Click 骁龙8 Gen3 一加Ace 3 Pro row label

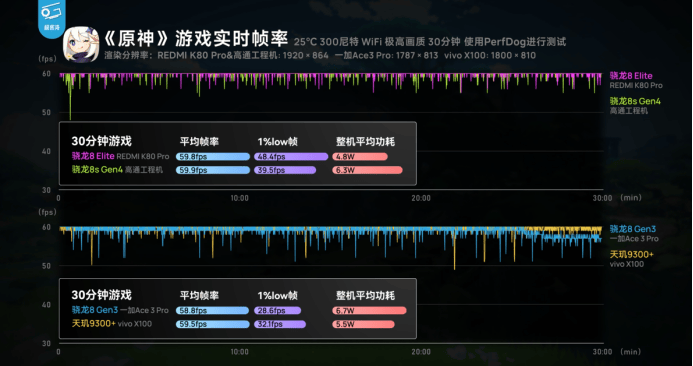[x=120, y=310]
